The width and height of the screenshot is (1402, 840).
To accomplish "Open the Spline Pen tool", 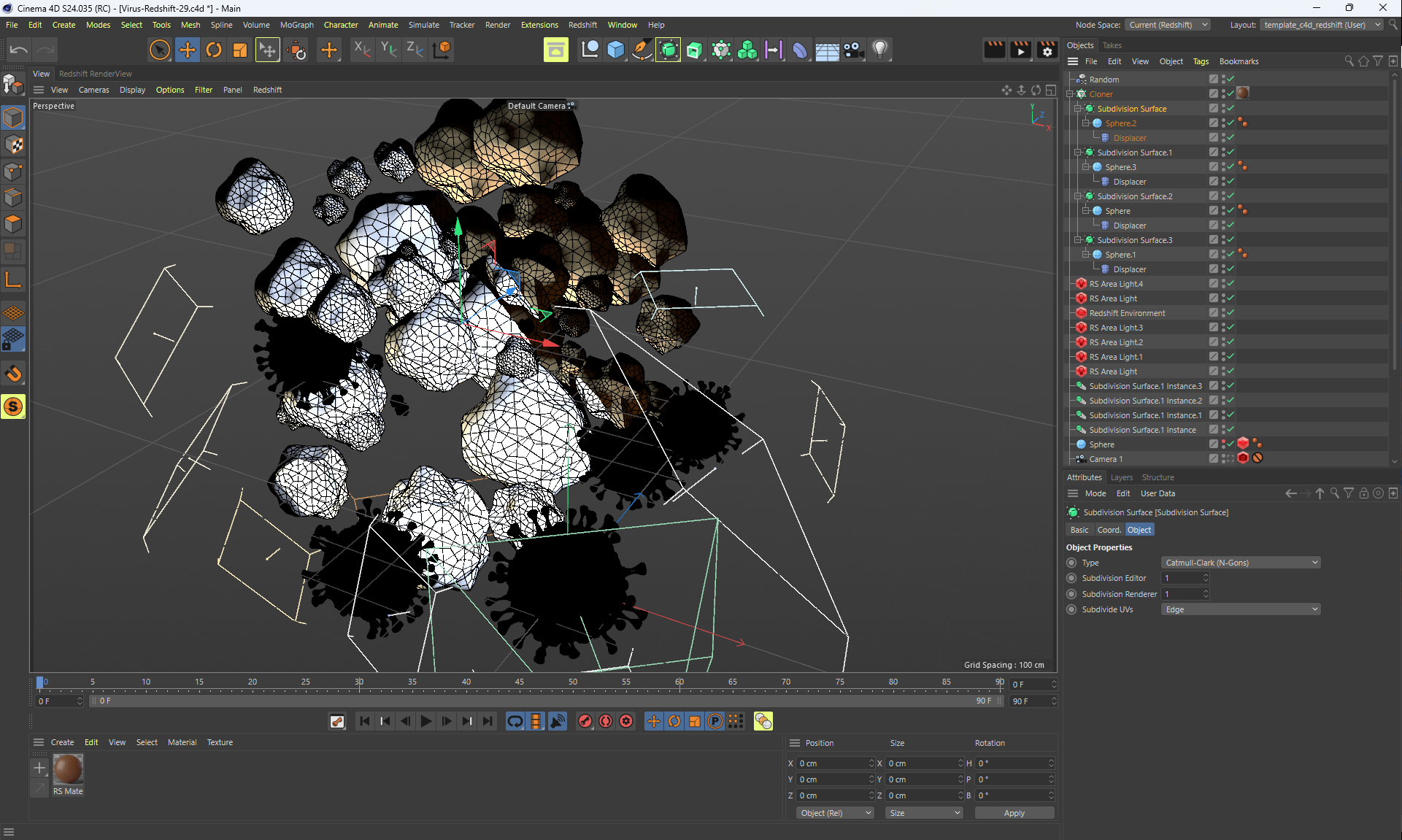I will [x=642, y=50].
